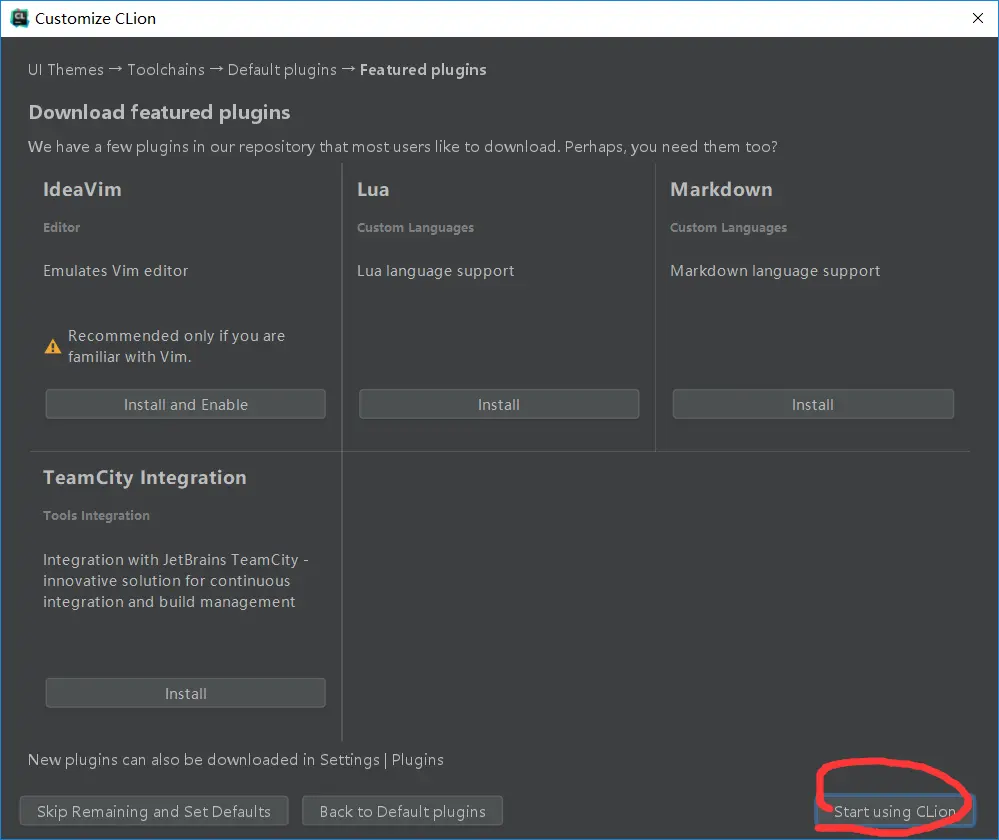Viewport: 999px width, 840px height.
Task: Install the Lua plugin
Action: 499,405
